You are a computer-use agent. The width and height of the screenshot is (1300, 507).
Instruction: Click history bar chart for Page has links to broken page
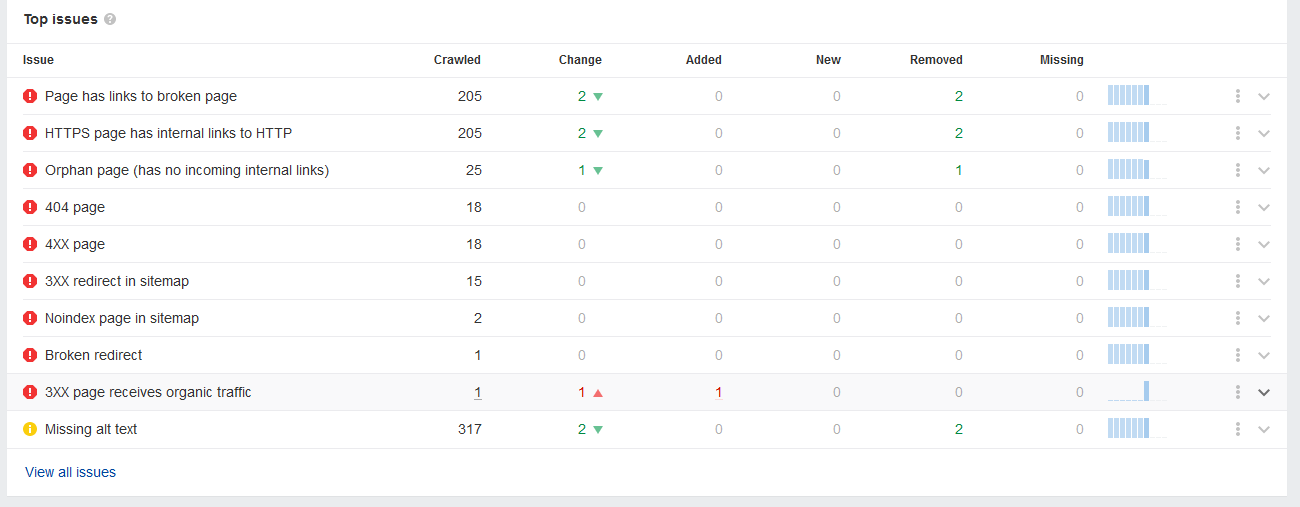click(1137, 96)
